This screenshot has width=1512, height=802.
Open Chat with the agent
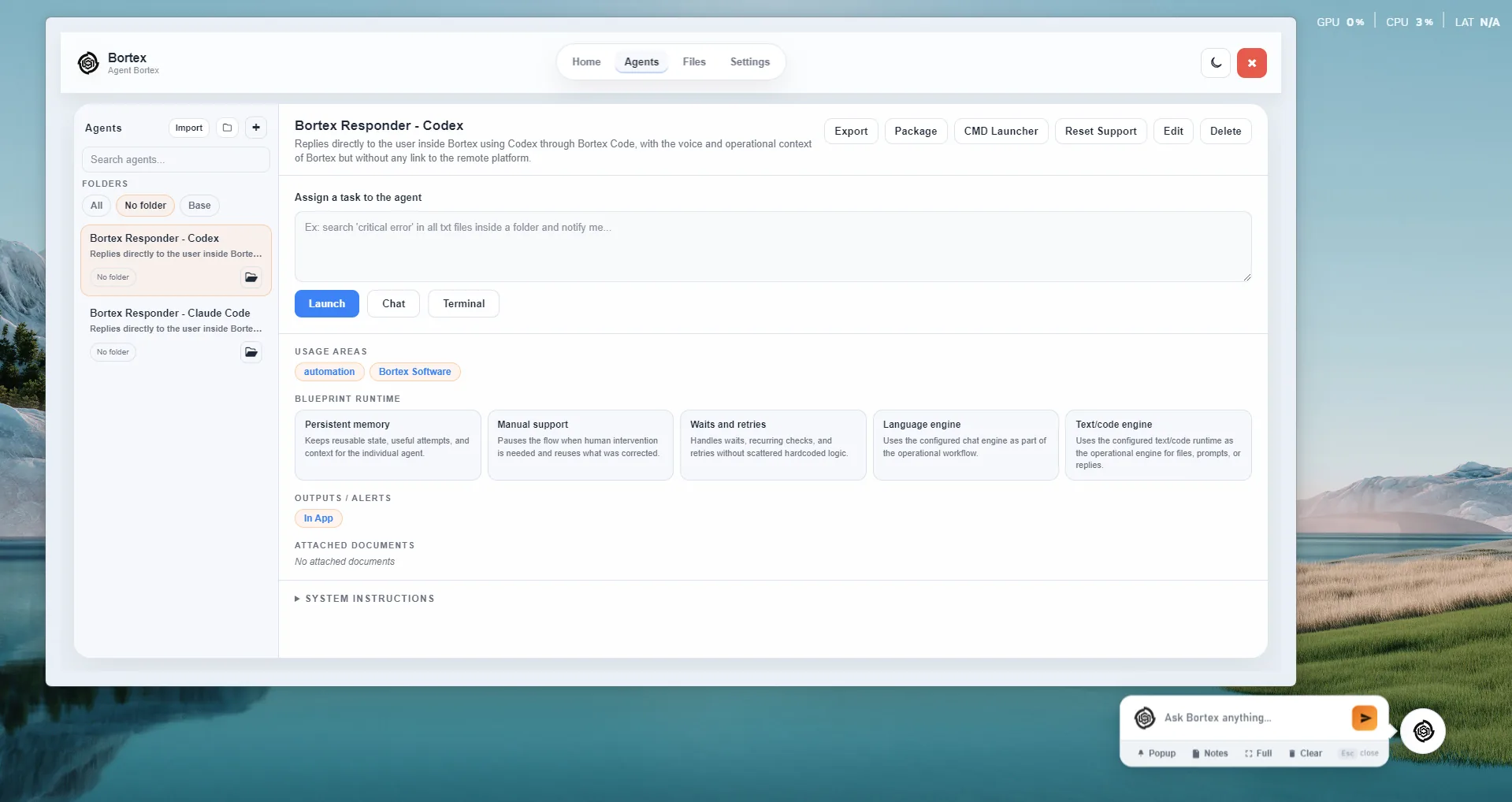tap(393, 304)
